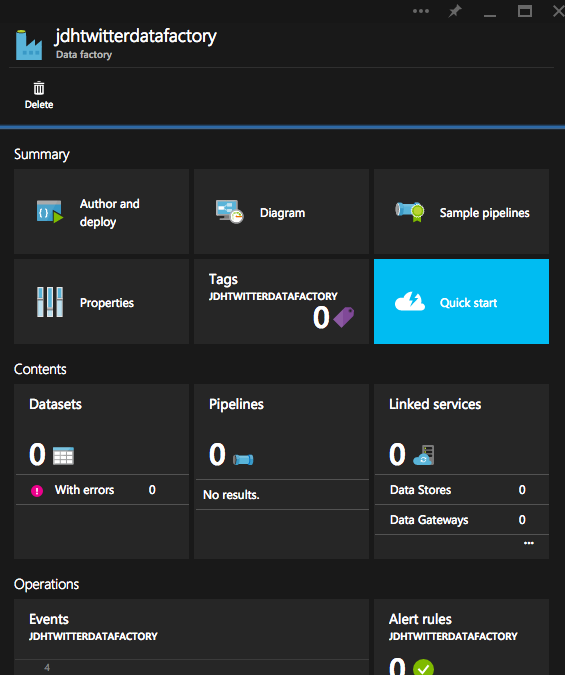The height and width of the screenshot is (675, 565).
Task: Open the Diagram tile
Action: point(281,211)
